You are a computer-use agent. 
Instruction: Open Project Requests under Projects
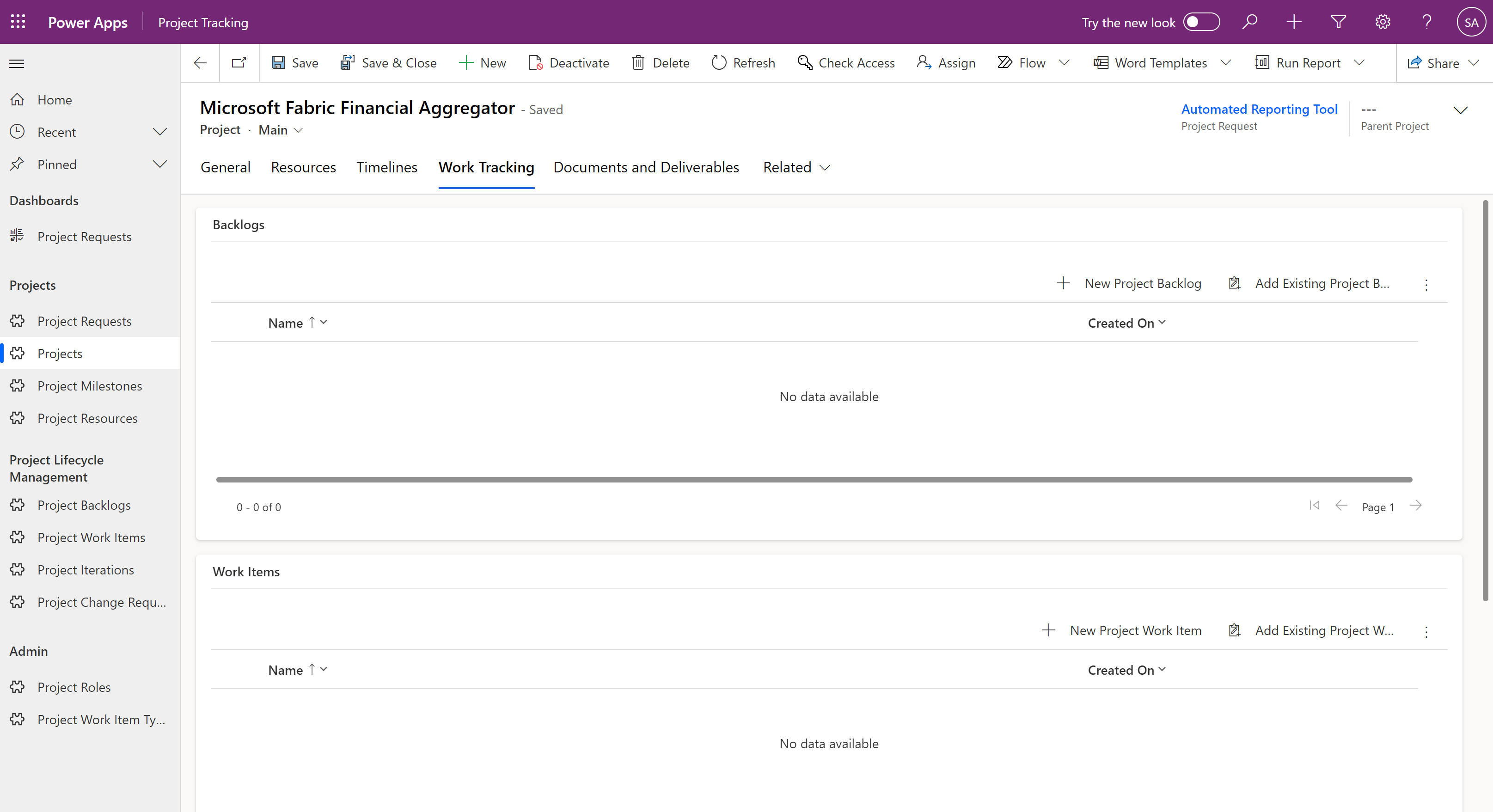coord(91,321)
